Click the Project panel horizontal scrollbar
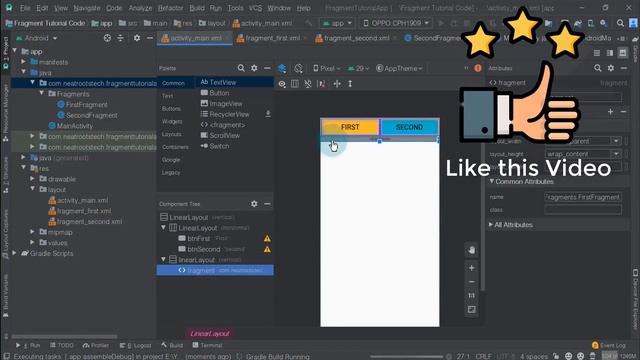The width and height of the screenshot is (640, 360). (64, 337)
